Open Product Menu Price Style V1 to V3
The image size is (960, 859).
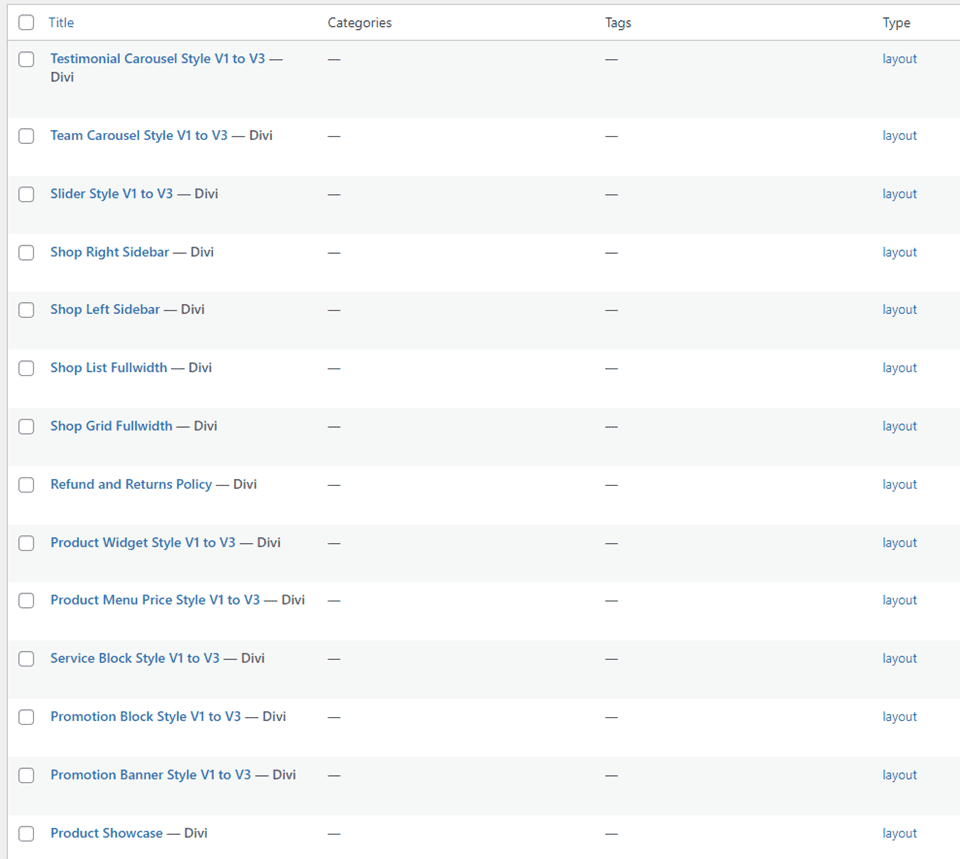(x=155, y=600)
